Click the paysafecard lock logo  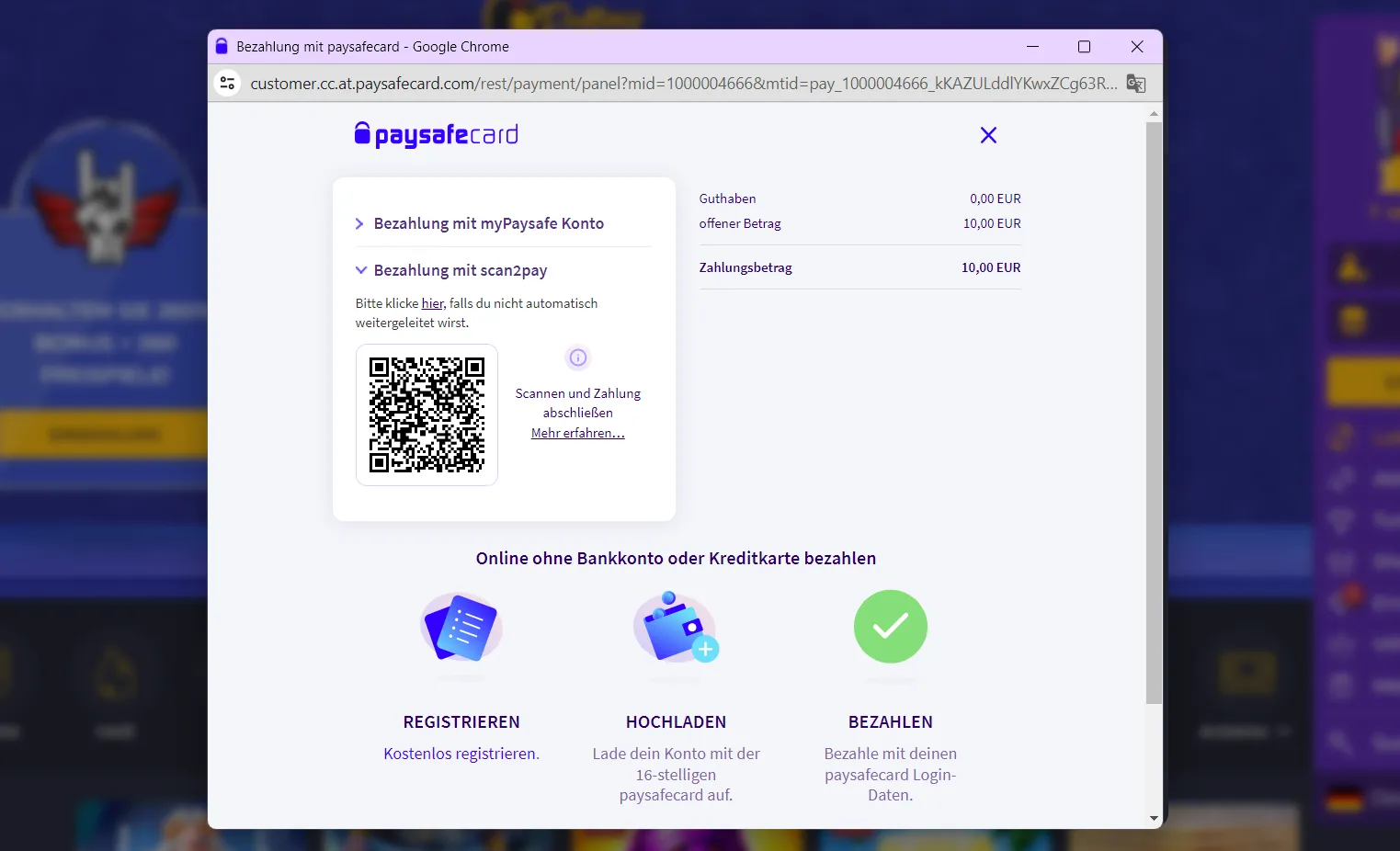coord(361,134)
